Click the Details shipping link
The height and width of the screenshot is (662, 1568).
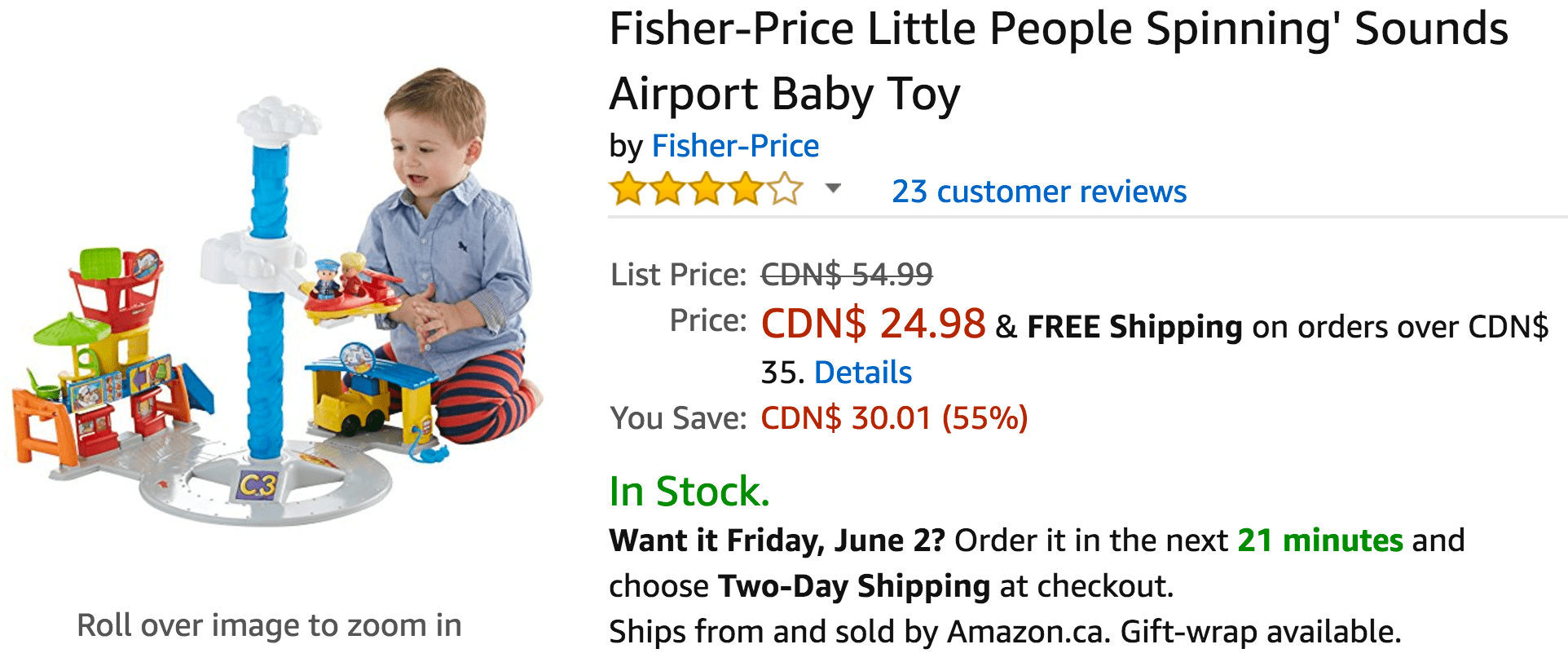point(863,373)
